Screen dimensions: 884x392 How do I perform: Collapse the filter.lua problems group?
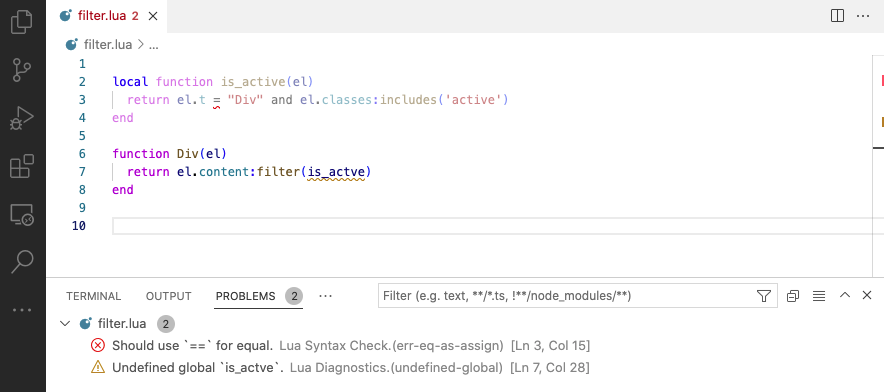(65, 324)
